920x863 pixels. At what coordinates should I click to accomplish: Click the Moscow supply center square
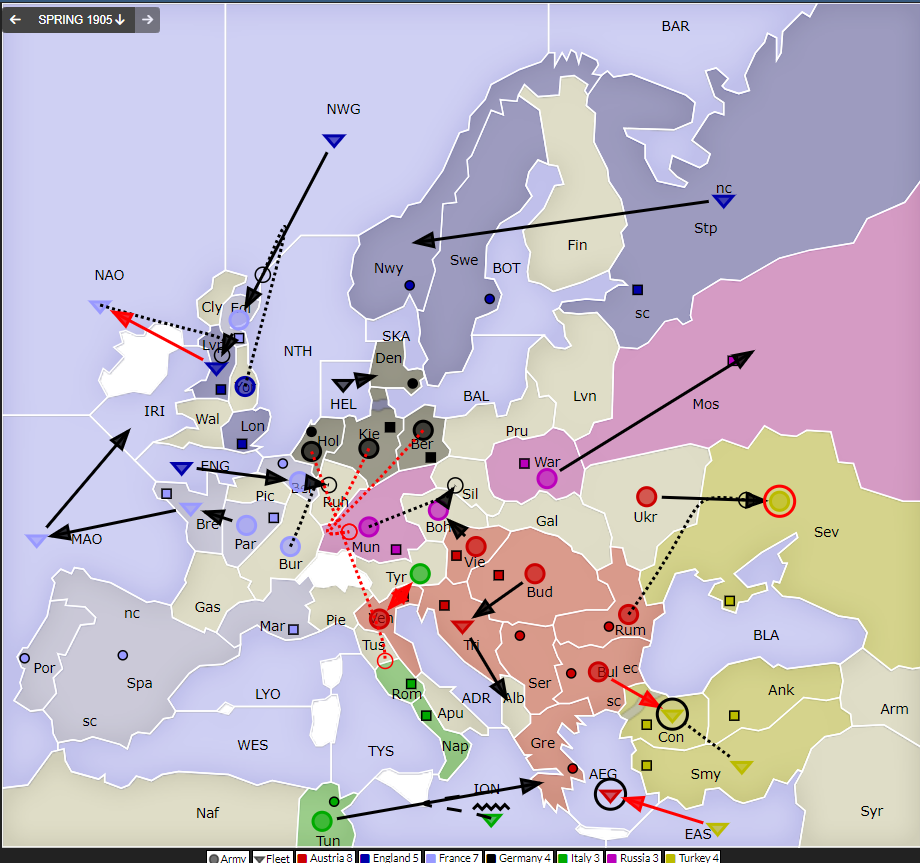click(x=733, y=360)
